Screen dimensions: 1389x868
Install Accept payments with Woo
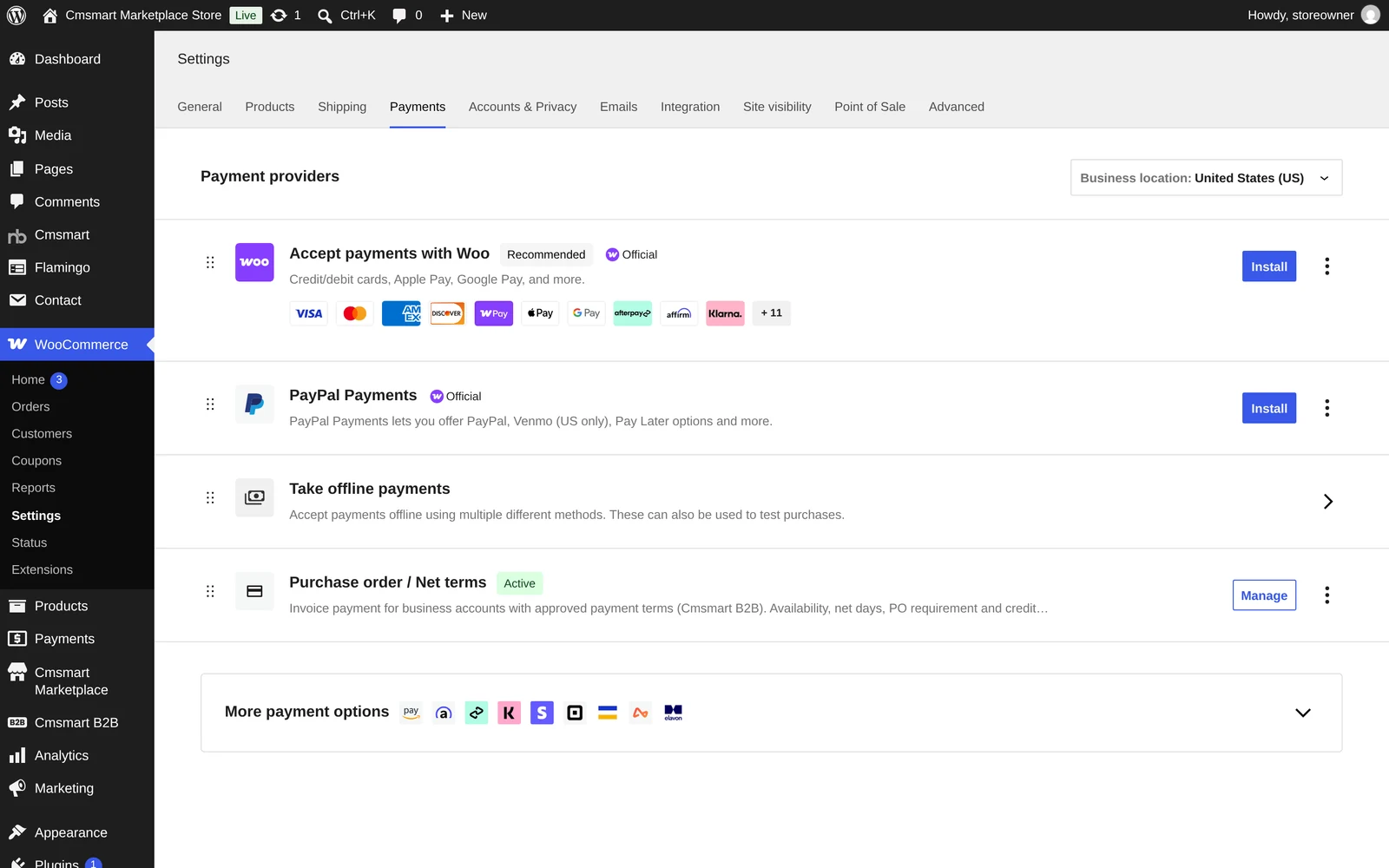(1268, 266)
